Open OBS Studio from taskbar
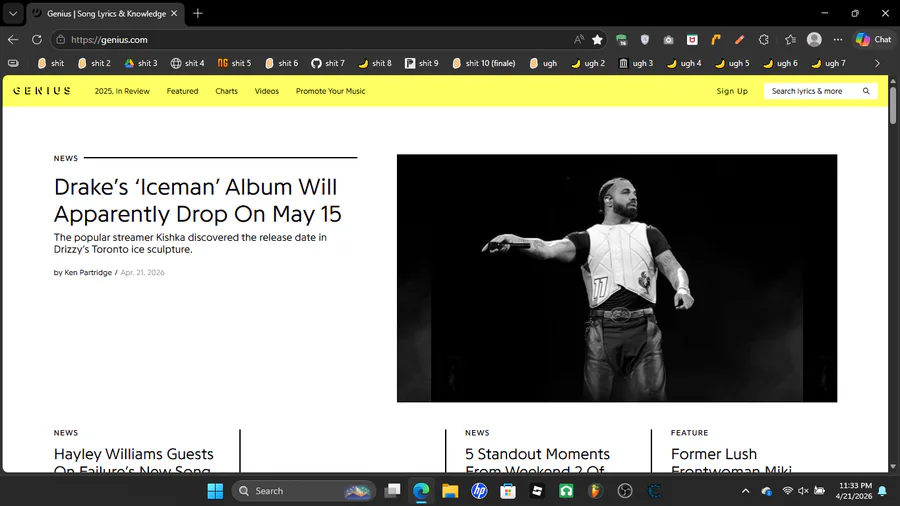The image size is (900, 506). click(x=624, y=491)
